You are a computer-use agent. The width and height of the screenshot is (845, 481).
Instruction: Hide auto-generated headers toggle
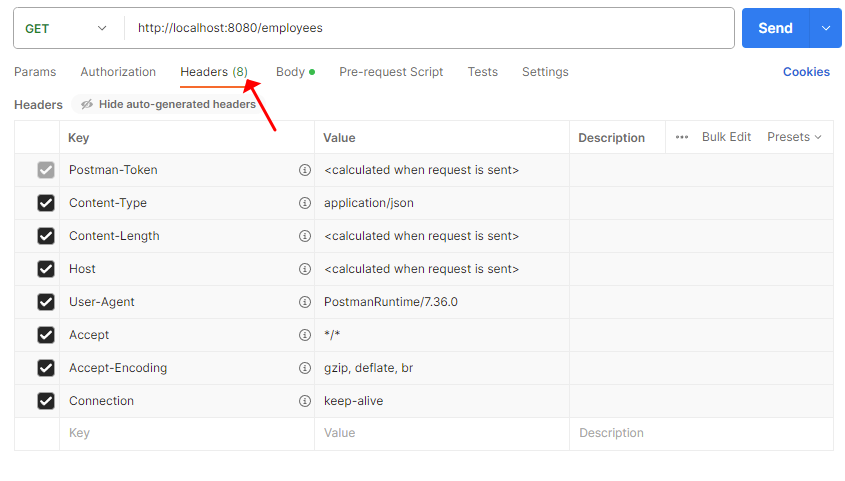tap(168, 104)
